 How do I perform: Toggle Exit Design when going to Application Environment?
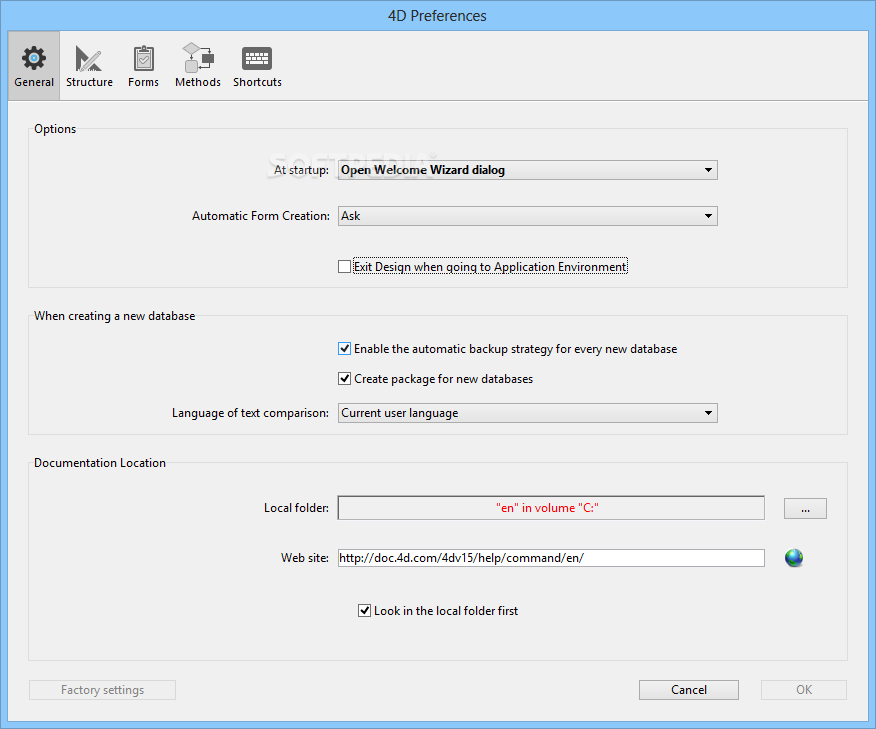pos(345,267)
